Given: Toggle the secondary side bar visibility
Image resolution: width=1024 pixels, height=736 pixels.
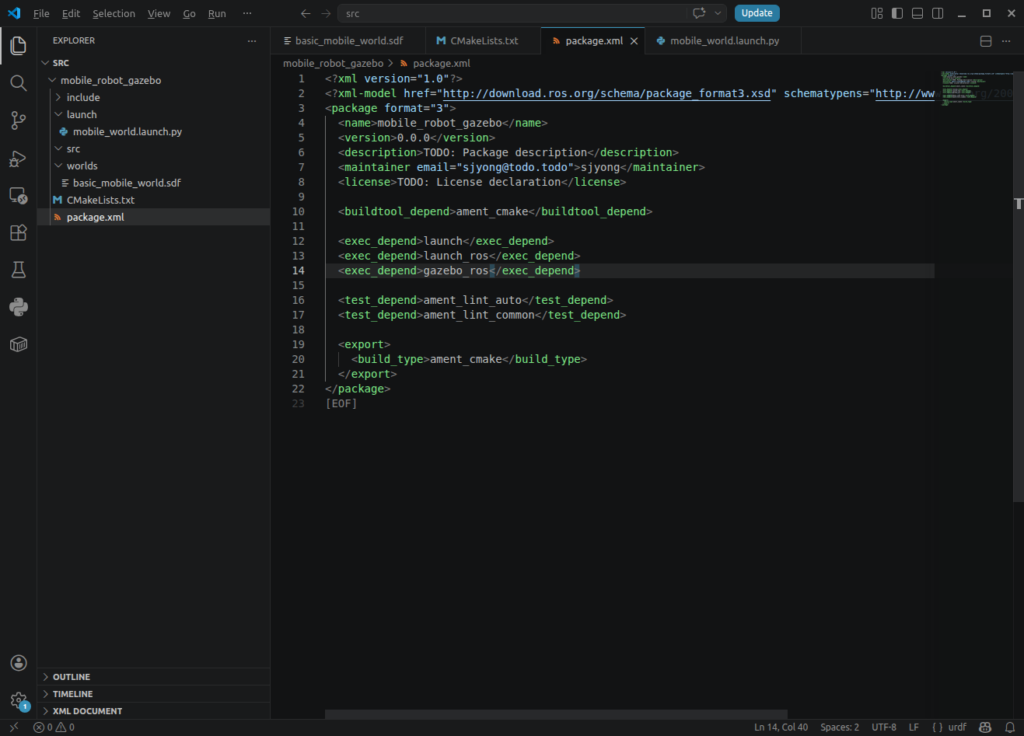Looking at the screenshot, I should point(937,13).
